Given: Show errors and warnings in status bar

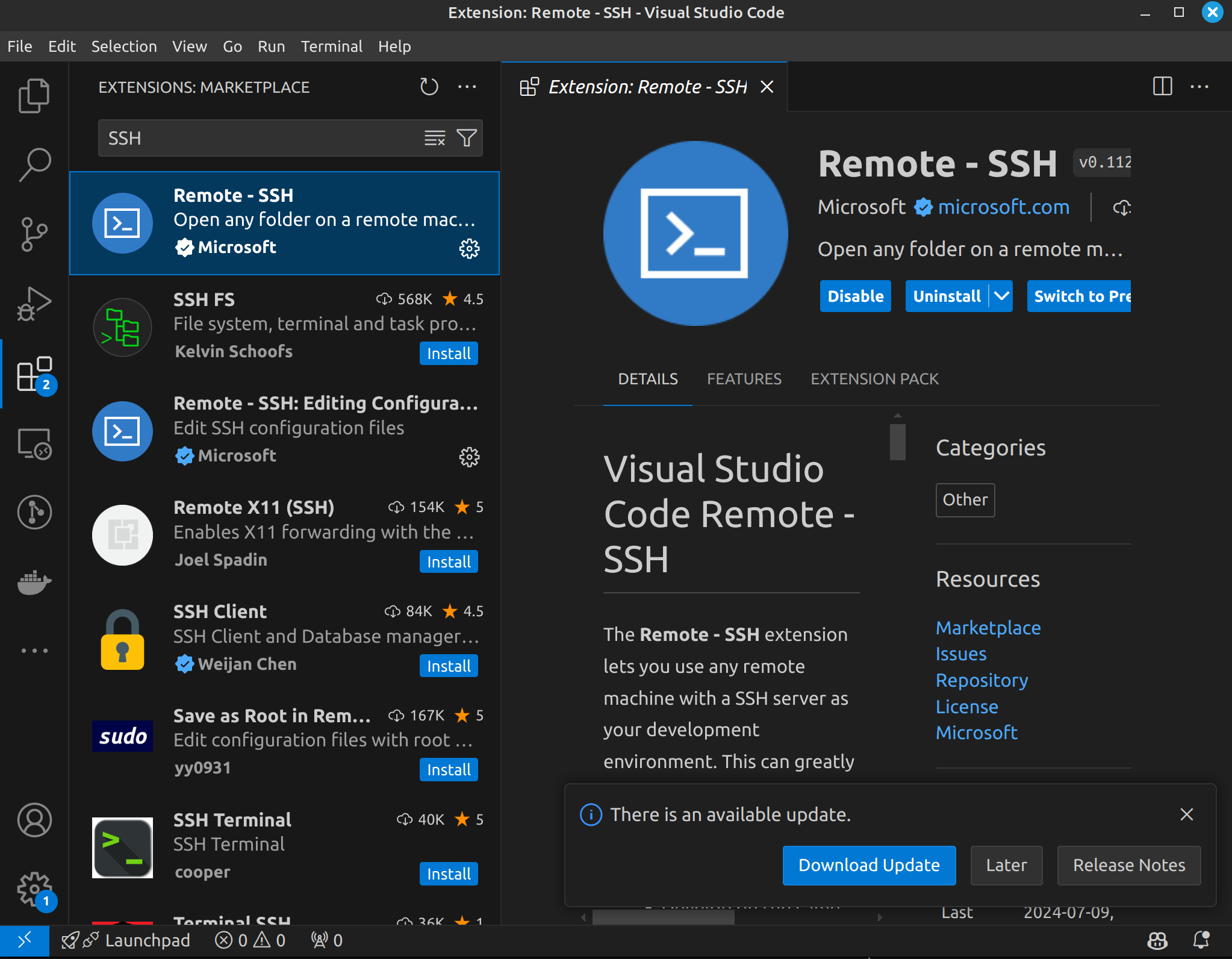Looking at the screenshot, I should coord(250,940).
